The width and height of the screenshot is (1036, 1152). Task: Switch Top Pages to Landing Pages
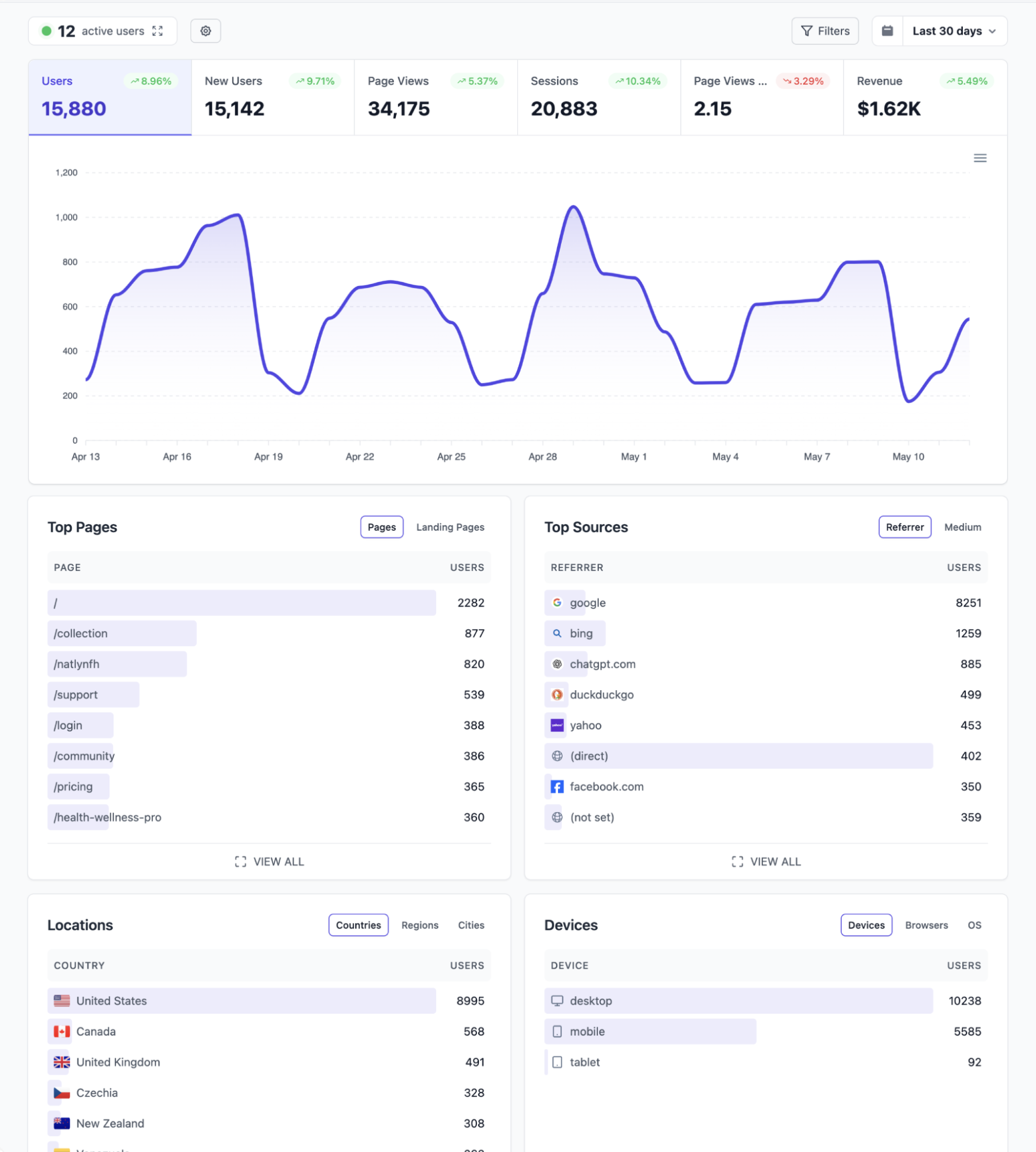click(450, 527)
